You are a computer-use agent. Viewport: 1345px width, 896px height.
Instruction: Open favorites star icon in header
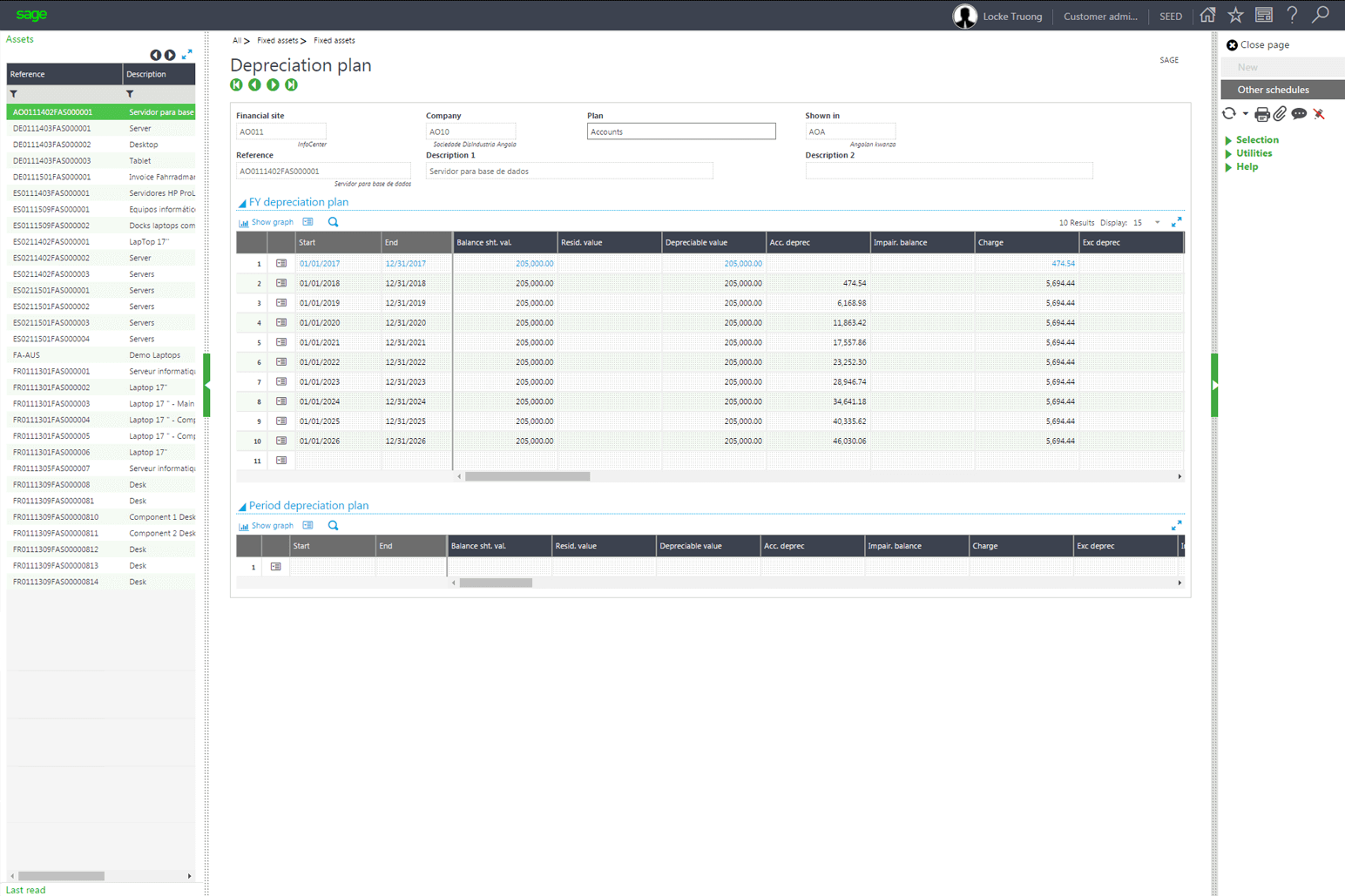(x=1235, y=15)
